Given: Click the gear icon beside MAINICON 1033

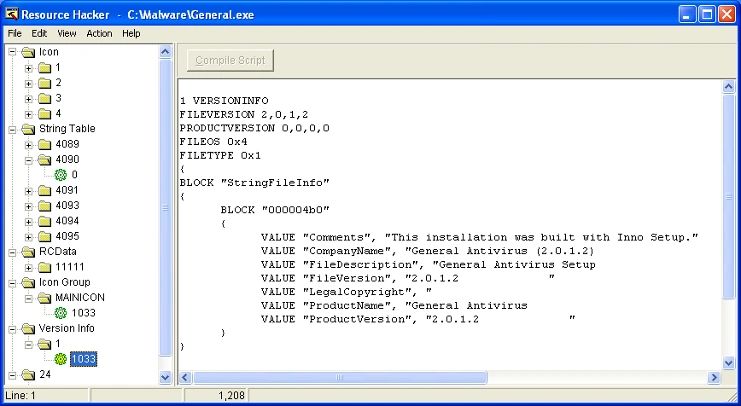Looking at the screenshot, I should coord(60,313).
